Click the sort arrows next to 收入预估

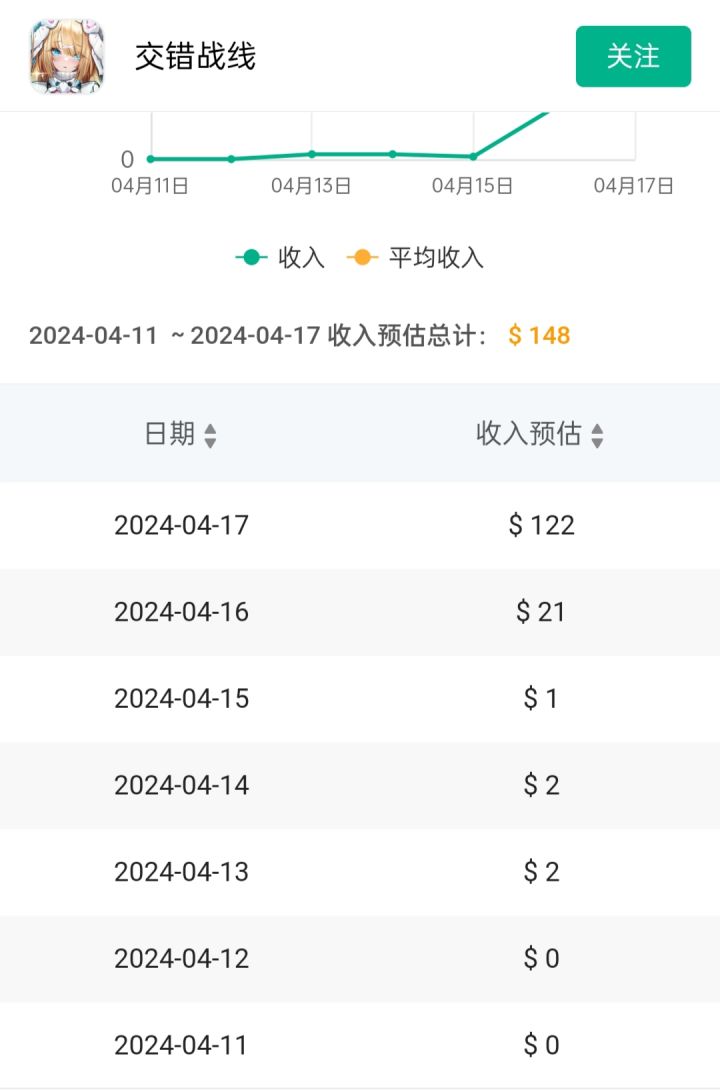(x=597, y=436)
